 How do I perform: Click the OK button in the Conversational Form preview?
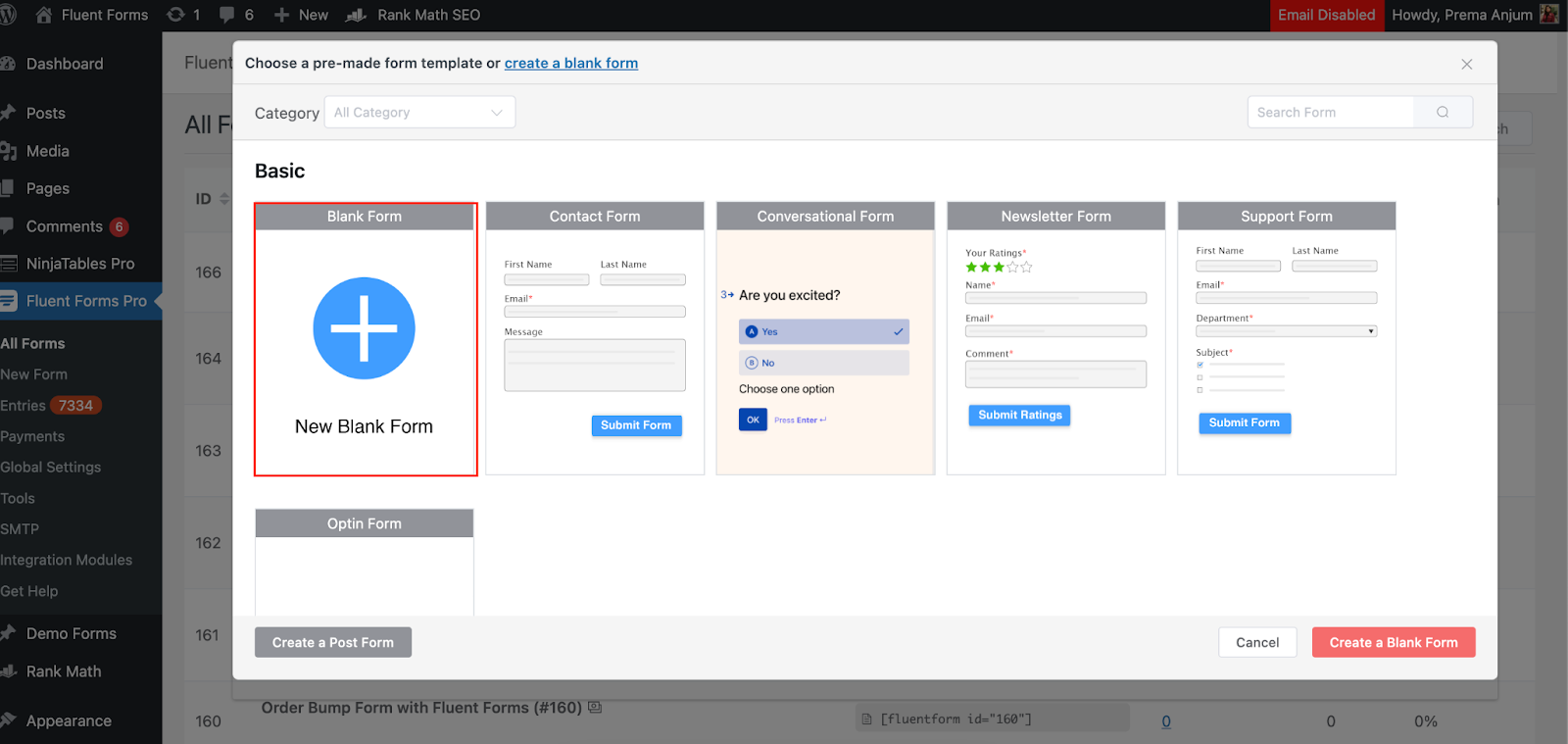(753, 420)
